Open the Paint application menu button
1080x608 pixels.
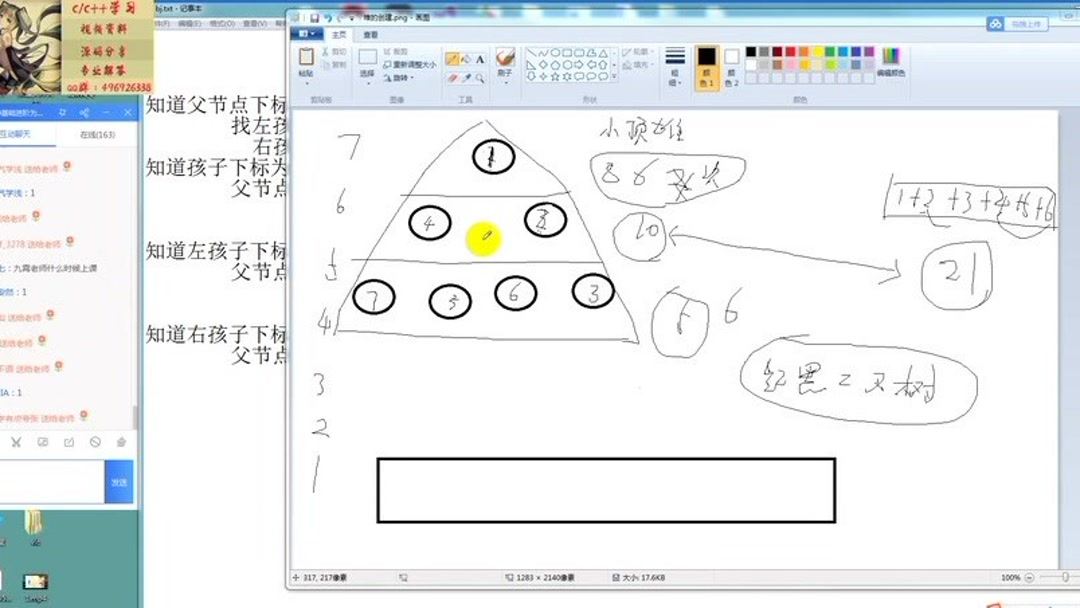305,33
